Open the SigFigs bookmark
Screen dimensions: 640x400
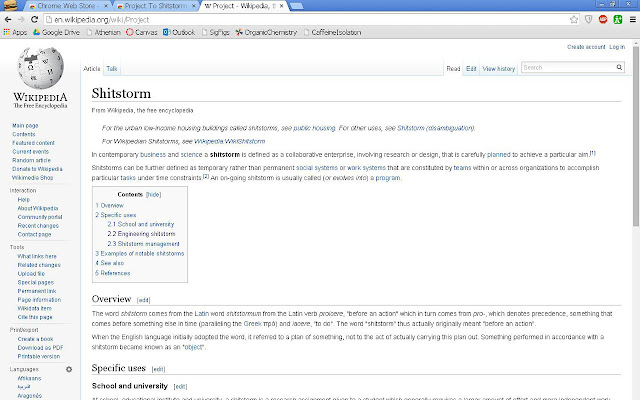pos(215,32)
